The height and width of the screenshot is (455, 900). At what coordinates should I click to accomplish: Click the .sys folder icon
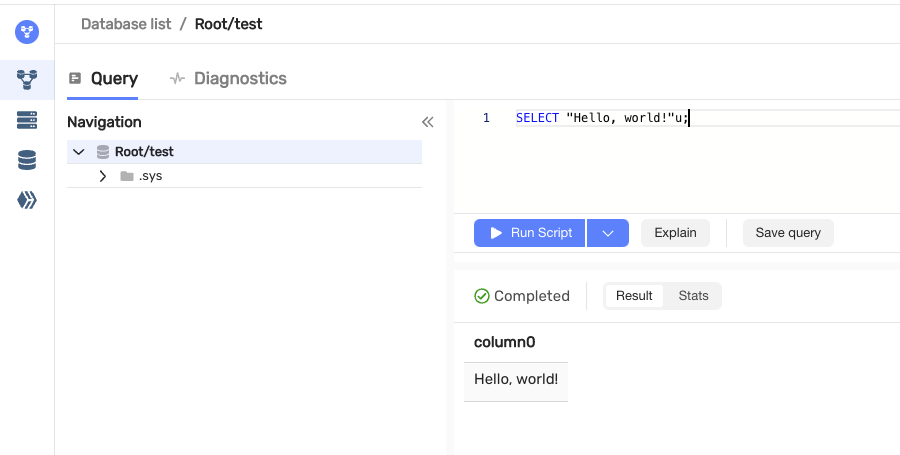coord(126,176)
